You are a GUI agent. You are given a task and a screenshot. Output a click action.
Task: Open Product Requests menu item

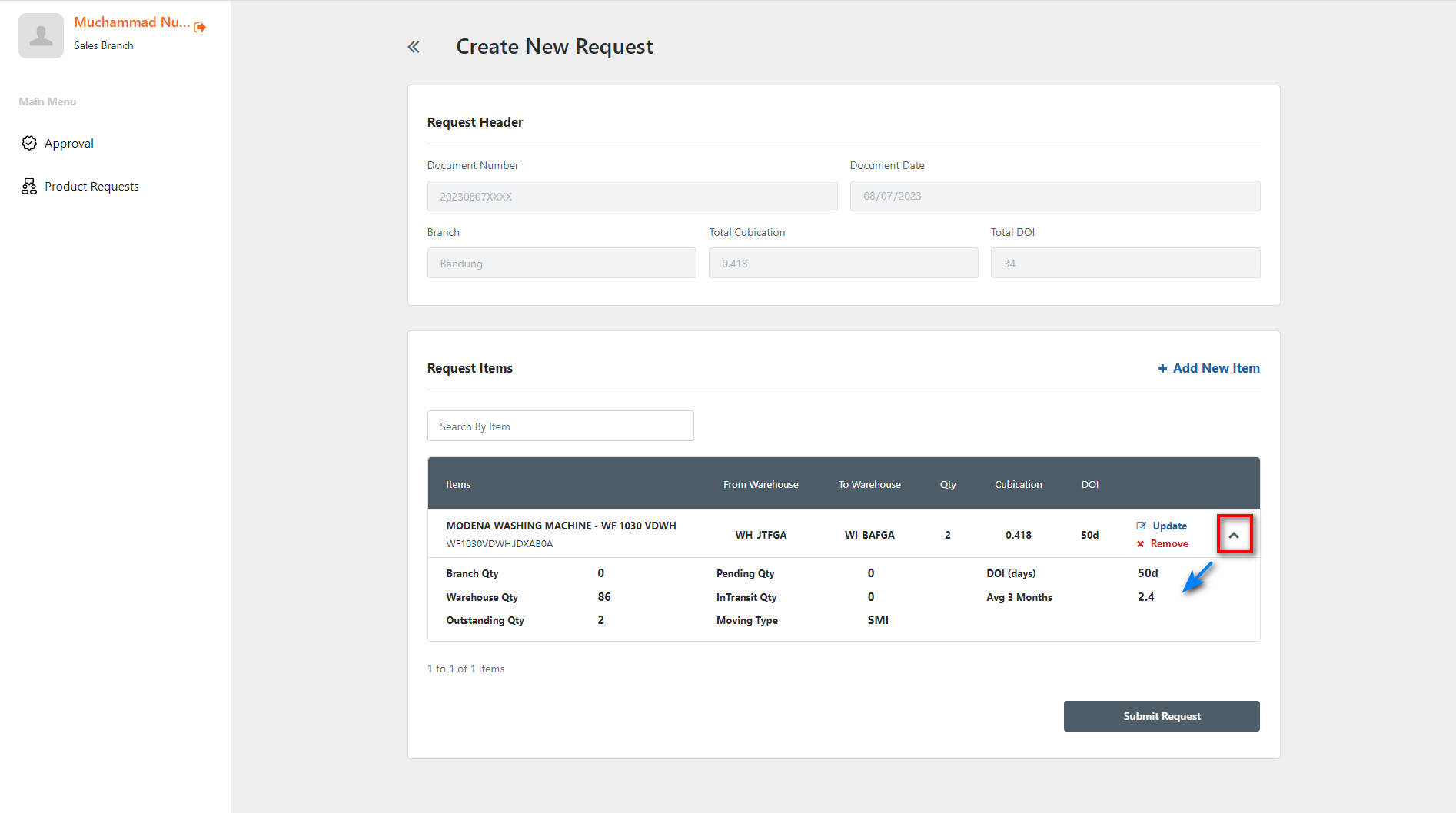coord(91,186)
